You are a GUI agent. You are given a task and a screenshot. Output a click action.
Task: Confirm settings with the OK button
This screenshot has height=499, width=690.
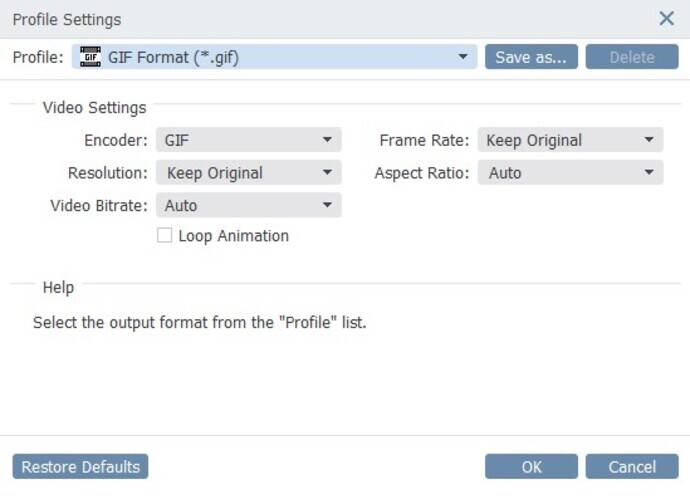pos(531,466)
